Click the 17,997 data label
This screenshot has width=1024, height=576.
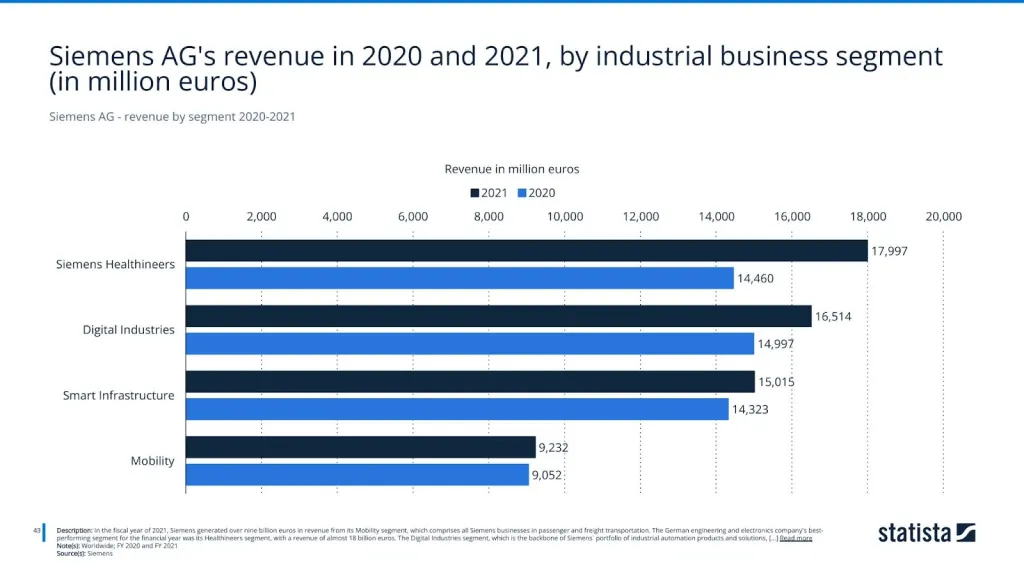889,251
